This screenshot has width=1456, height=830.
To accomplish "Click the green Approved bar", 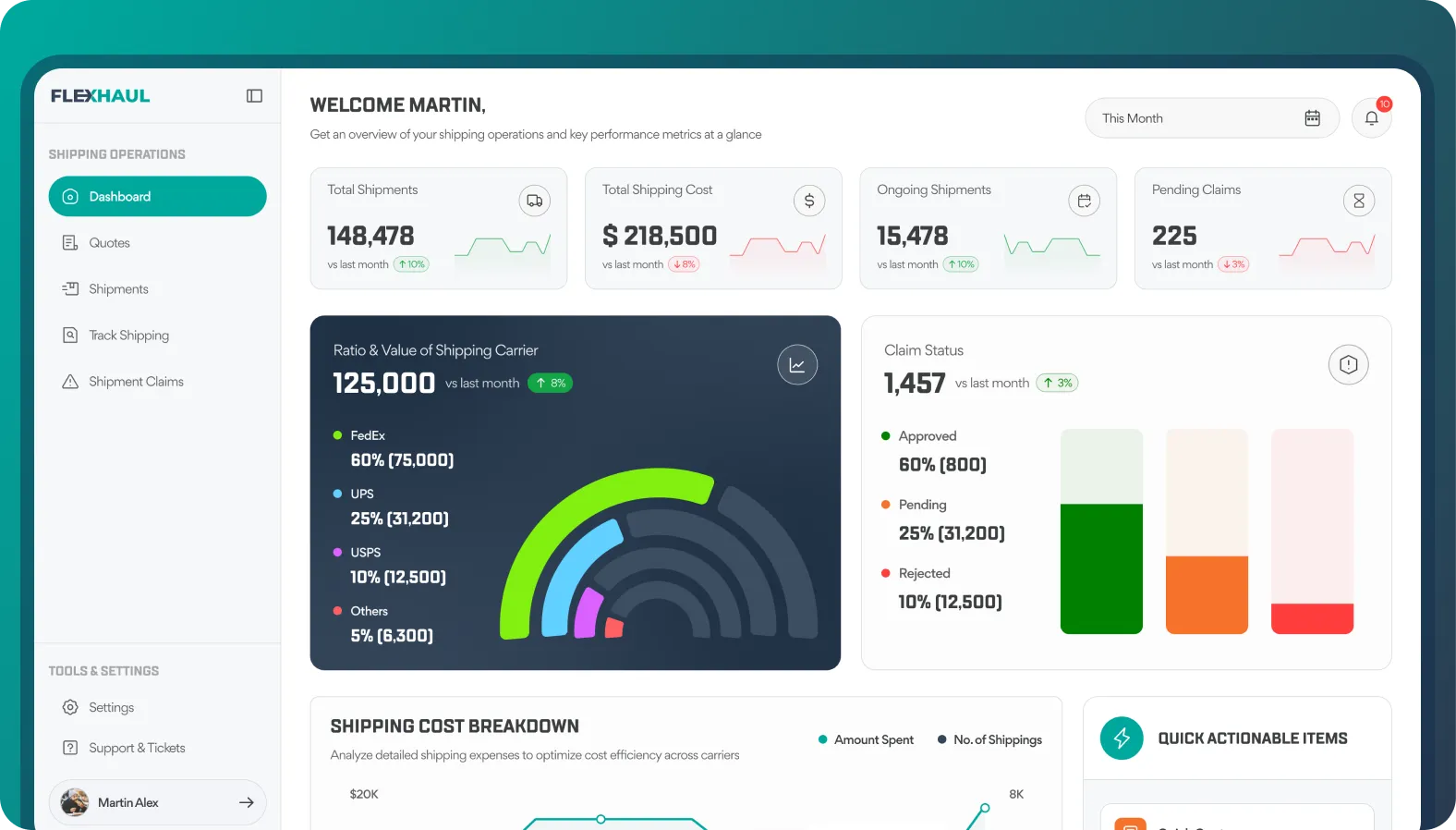I will click(x=1101, y=569).
